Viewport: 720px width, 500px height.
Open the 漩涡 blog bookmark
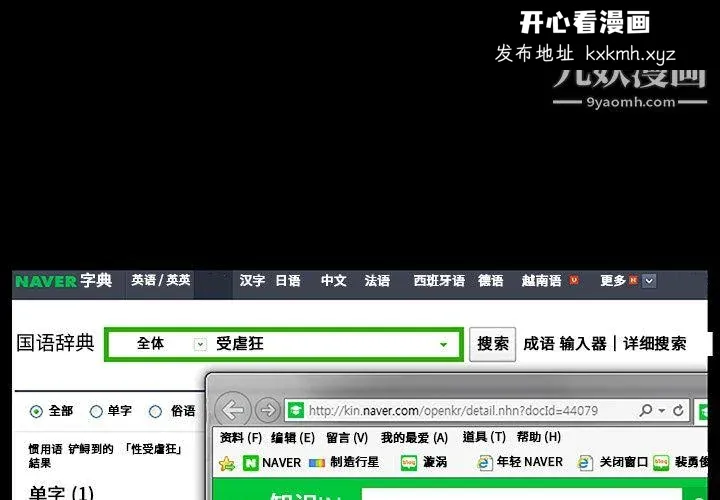[423, 462]
